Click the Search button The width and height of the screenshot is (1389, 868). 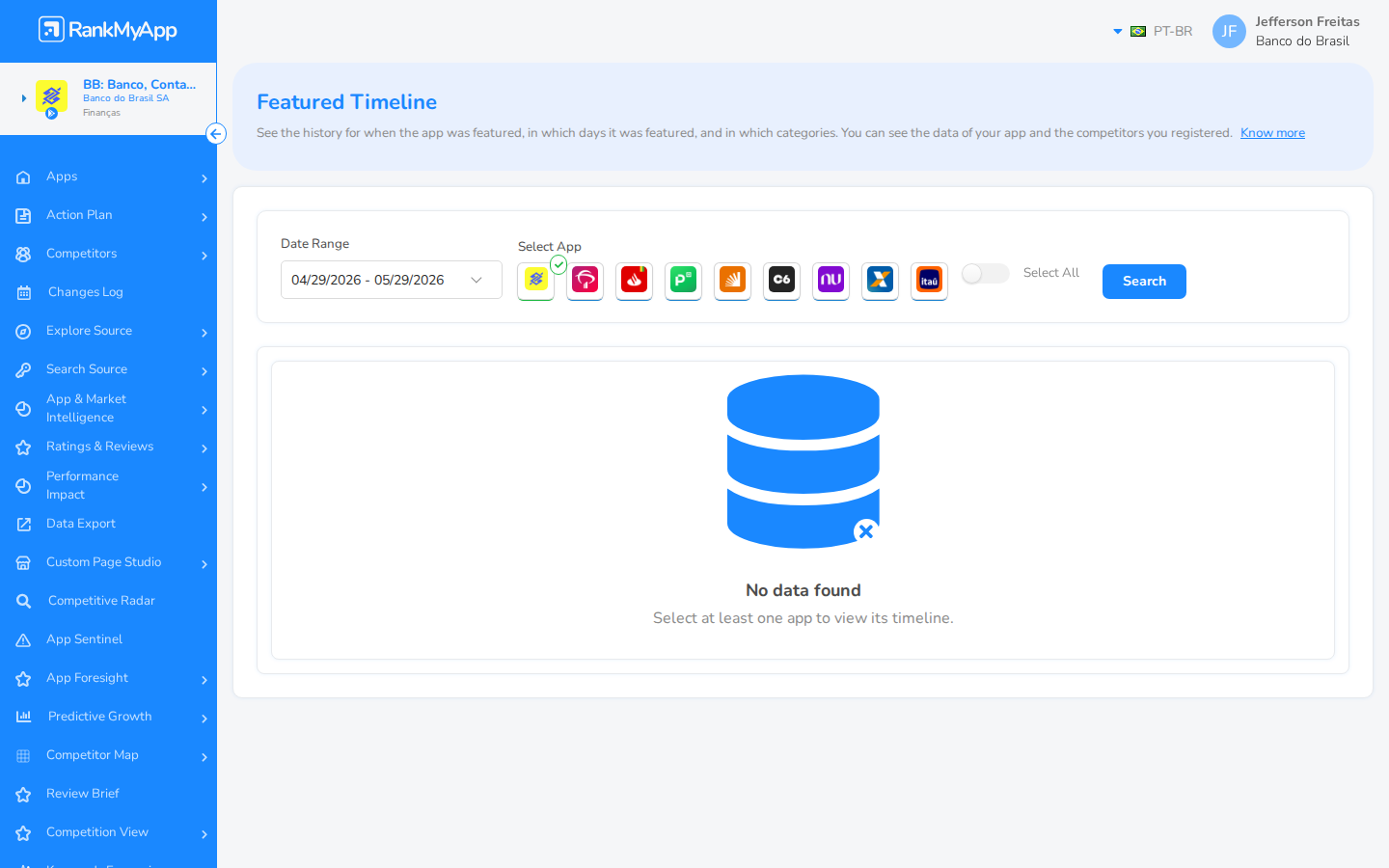click(x=1144, y=282)
